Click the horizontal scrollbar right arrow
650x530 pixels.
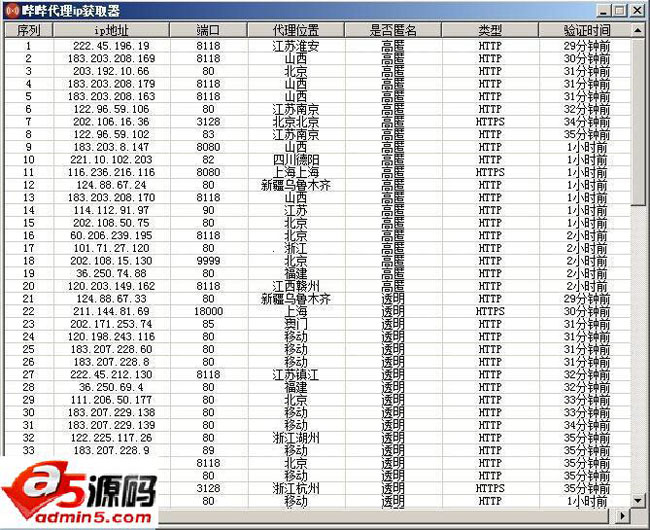click(x=622, y=516)
